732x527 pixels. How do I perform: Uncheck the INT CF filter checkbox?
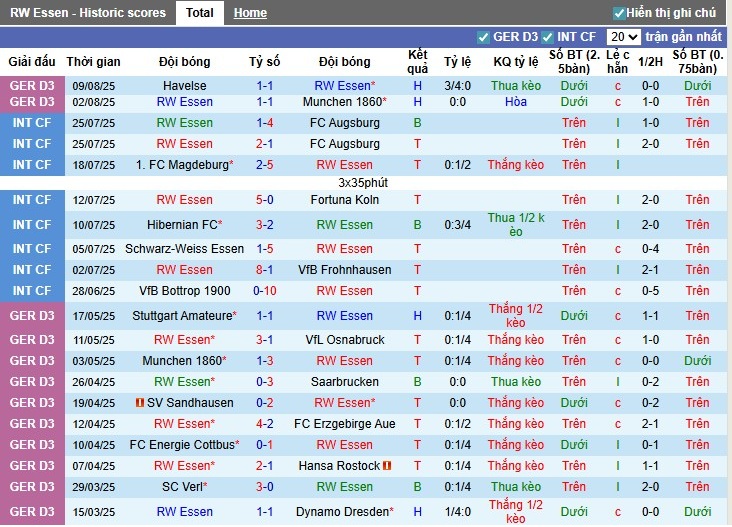click(547, 37)
